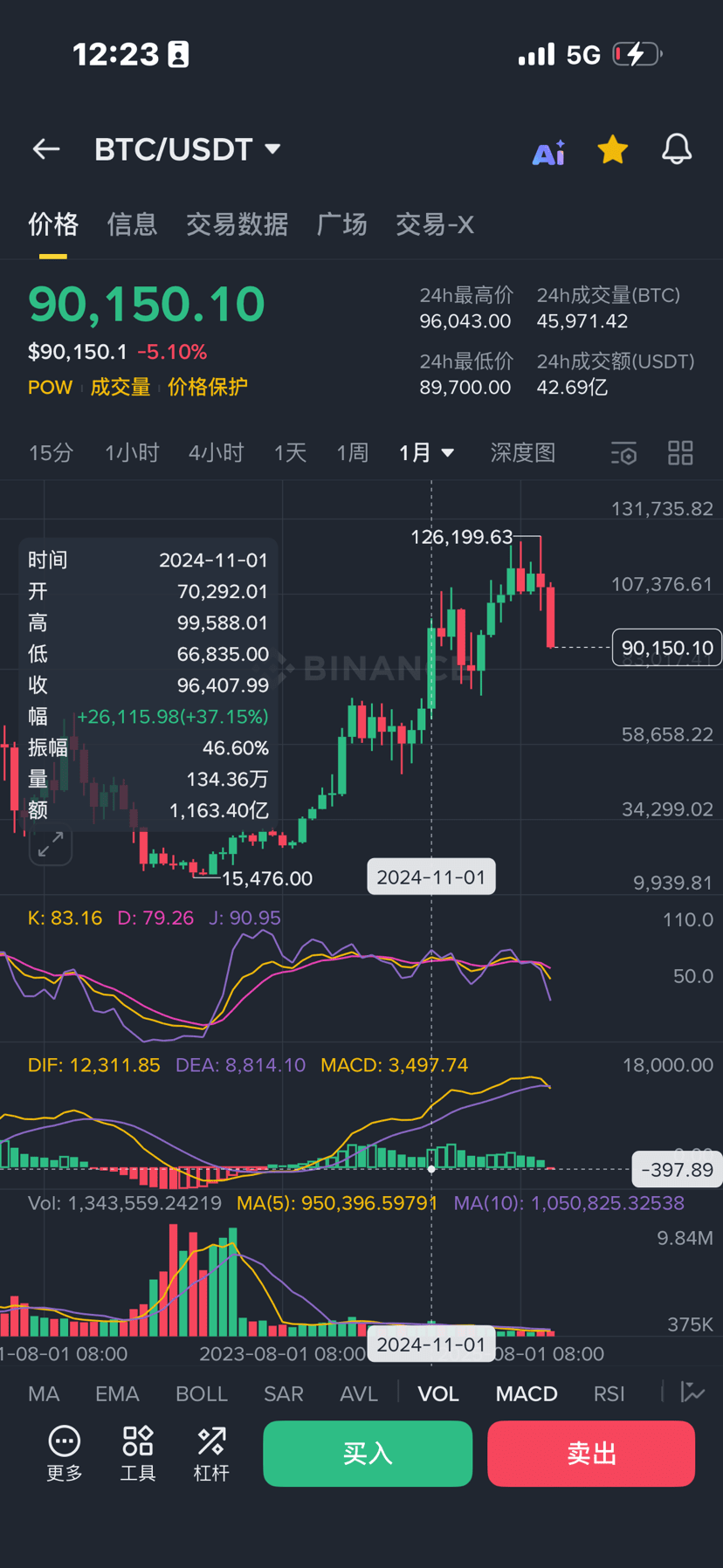Open chart settings icon
This screenshot has height=1568, width=723.
(x=623, y=453)
